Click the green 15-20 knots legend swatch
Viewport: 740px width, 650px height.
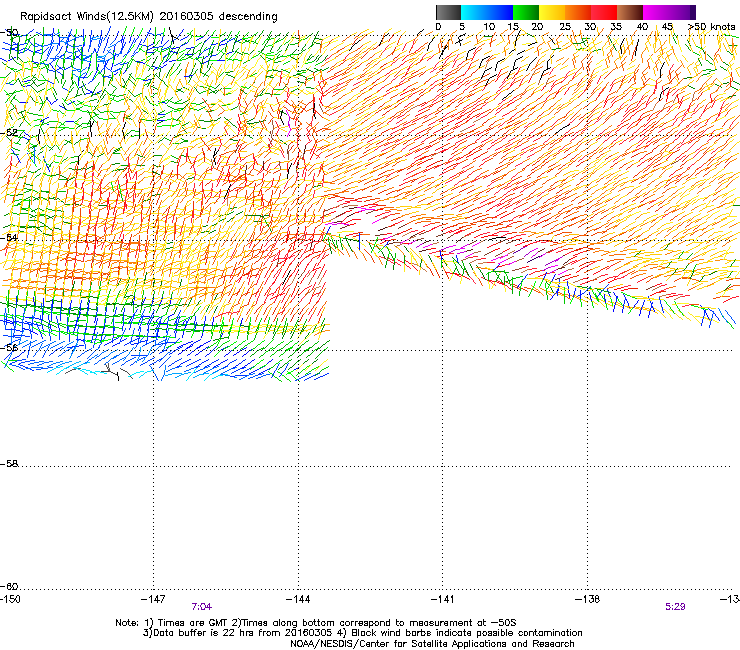(x=526, y=12)
